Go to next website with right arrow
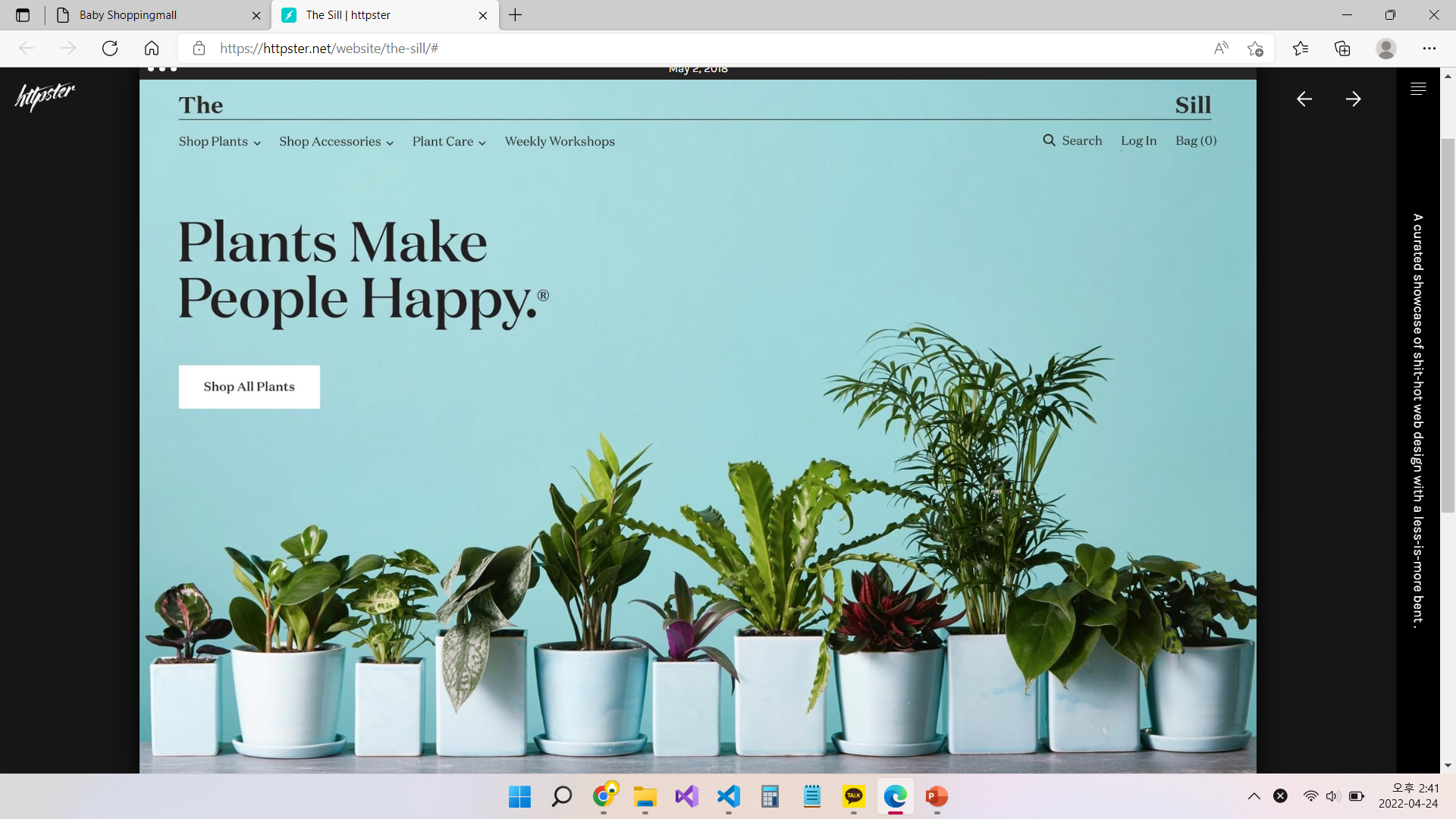The width and height of the screenshot is (1456, 819). coord(1354,99)
